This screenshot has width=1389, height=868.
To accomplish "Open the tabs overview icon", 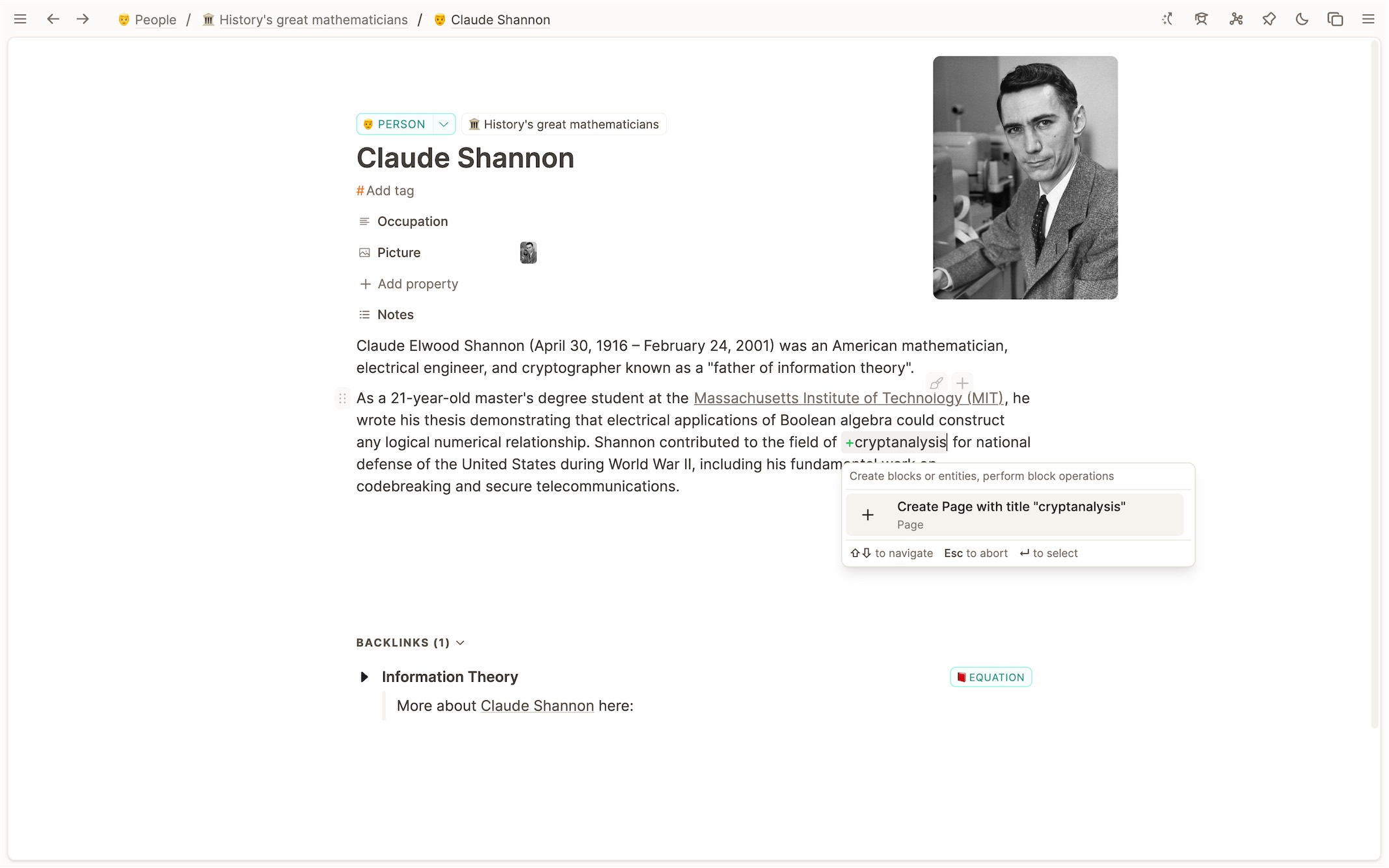I will coord(1335,20).
